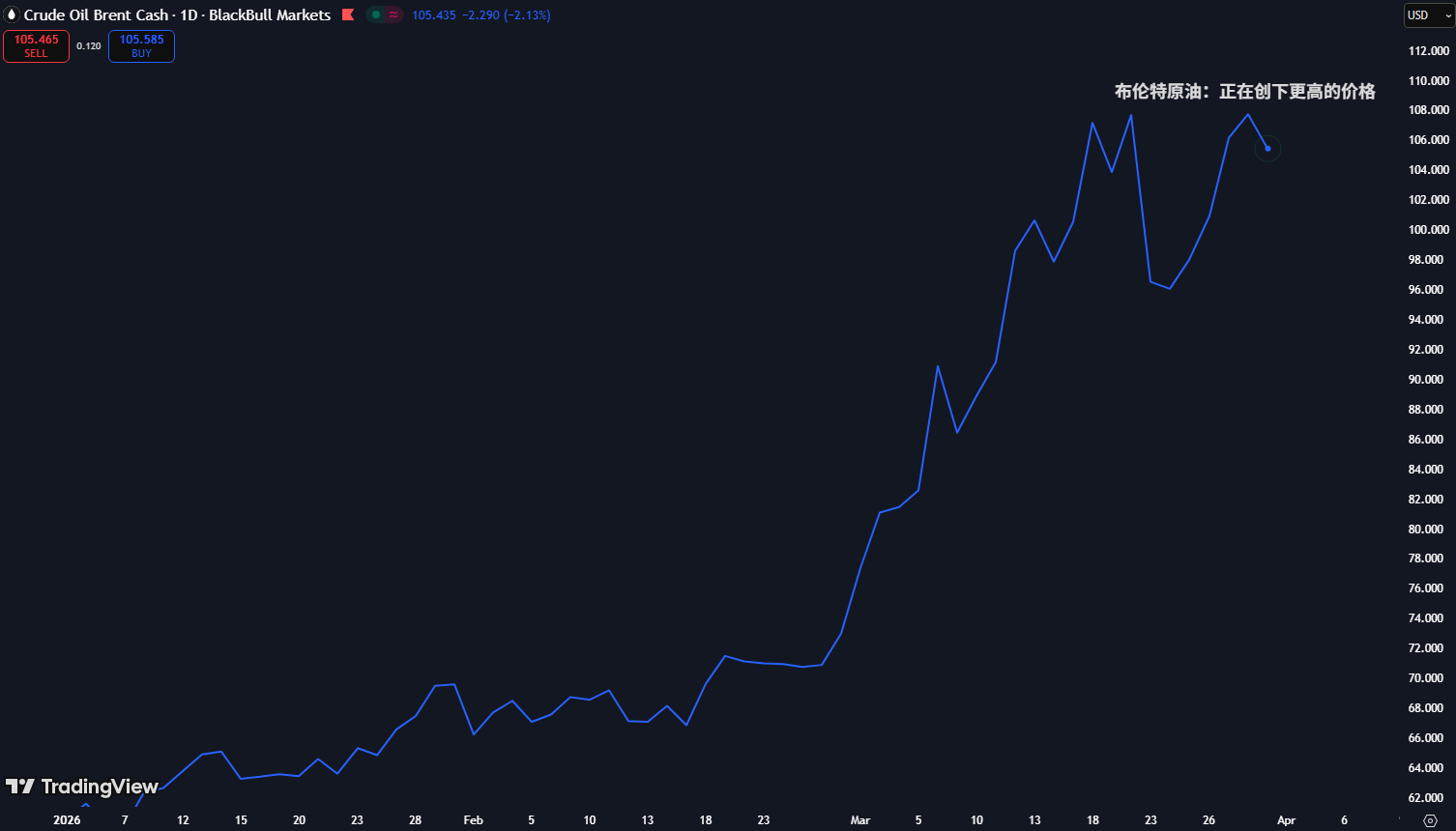Open the USD currency dropdown
This screenshot has height=831, width=1456.
point(1429,15)
